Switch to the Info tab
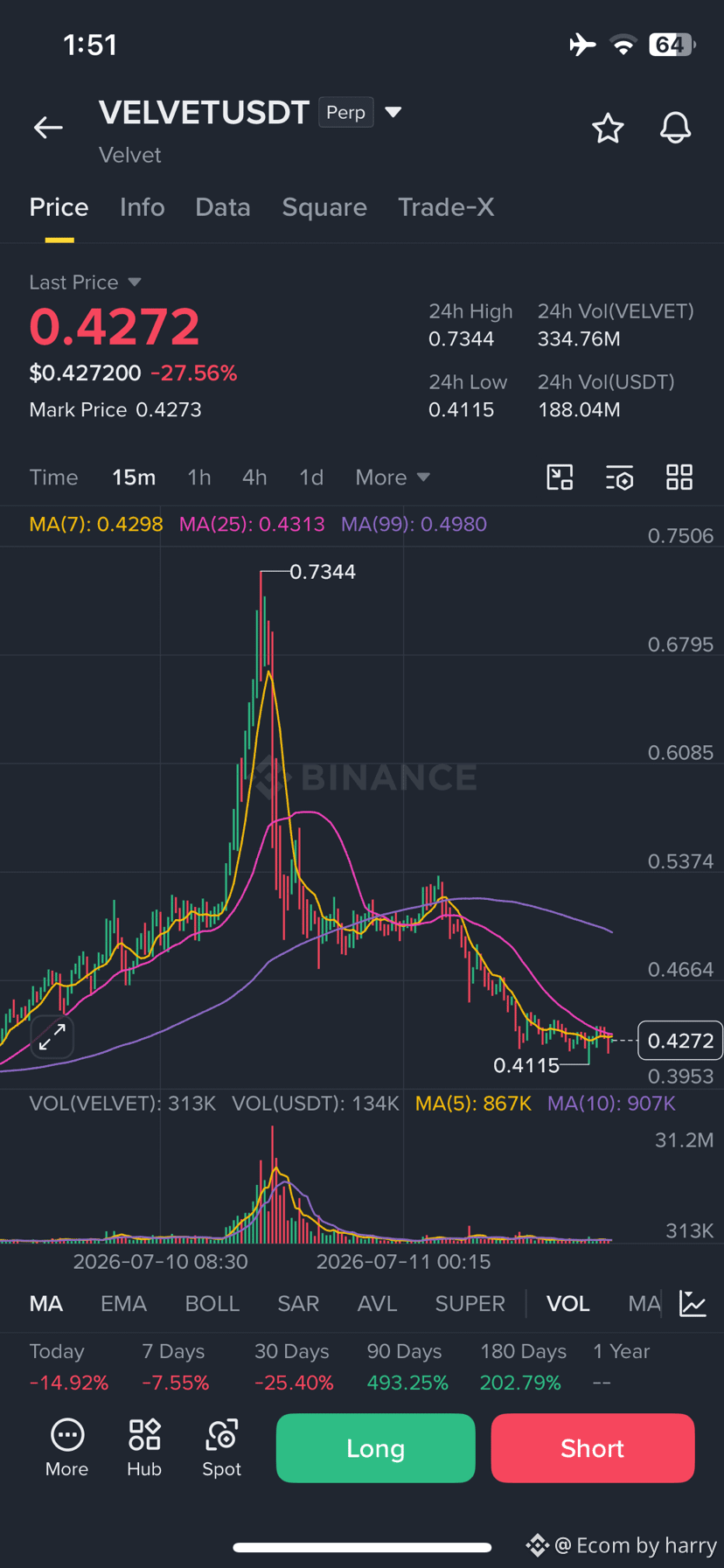The image size is (724, 1568). [142, 207]
